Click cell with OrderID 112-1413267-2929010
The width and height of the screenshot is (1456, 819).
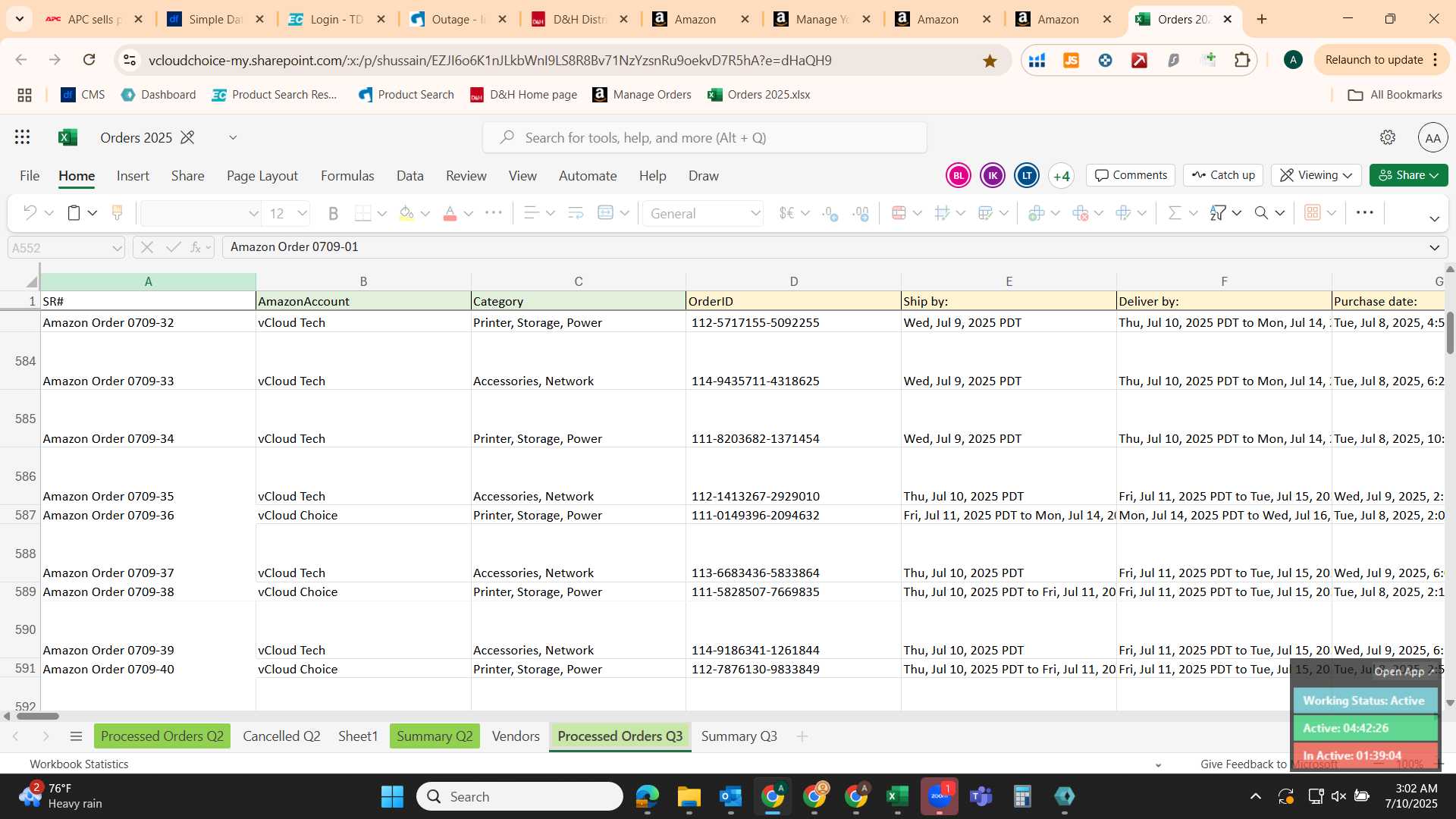tap(793, 476)
